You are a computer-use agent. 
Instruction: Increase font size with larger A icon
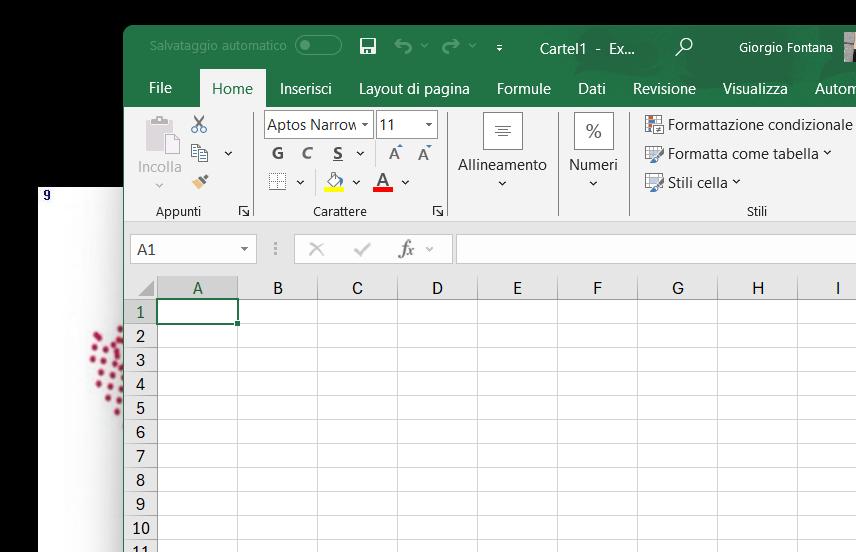click(395, 153)
